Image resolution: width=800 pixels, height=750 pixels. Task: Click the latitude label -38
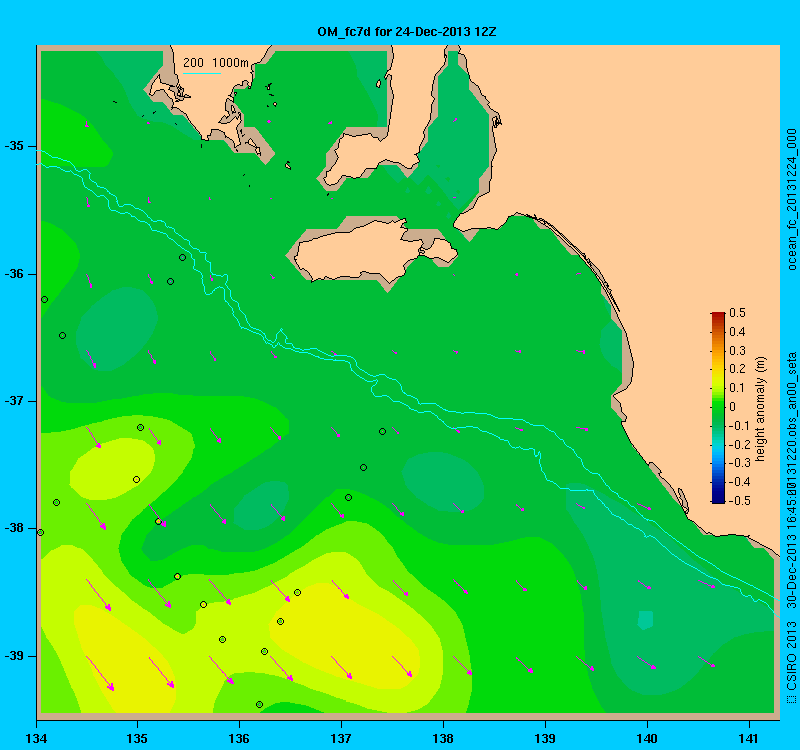(14, 528)
